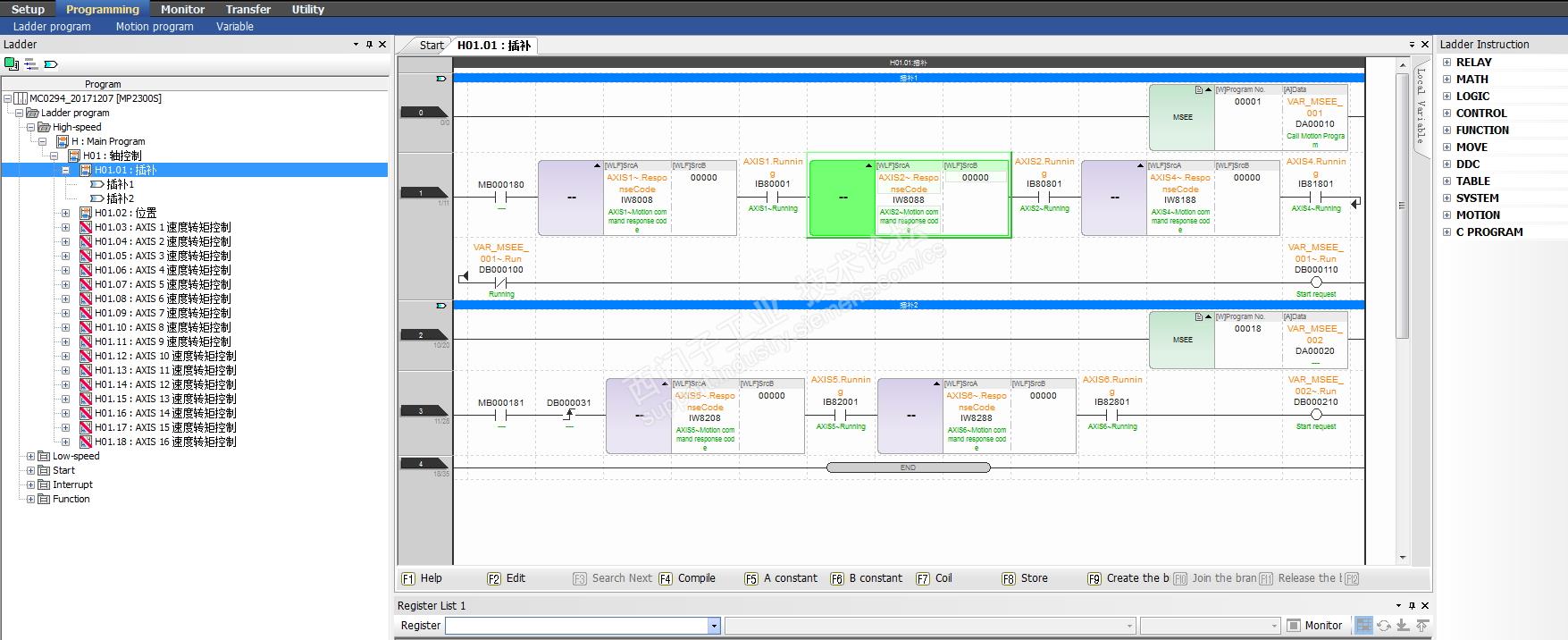
Task: Click the F2 Edit function button
Action: (x=506, y=578)
